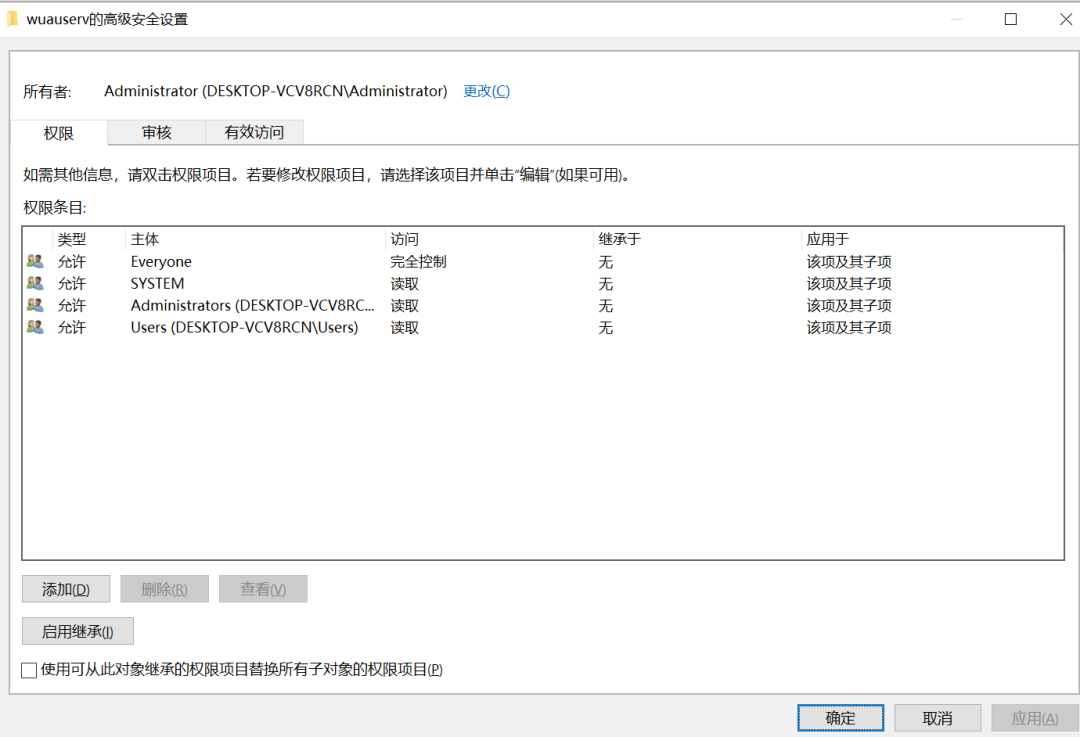Open the 有效访问 tab

tap(254, 132)
